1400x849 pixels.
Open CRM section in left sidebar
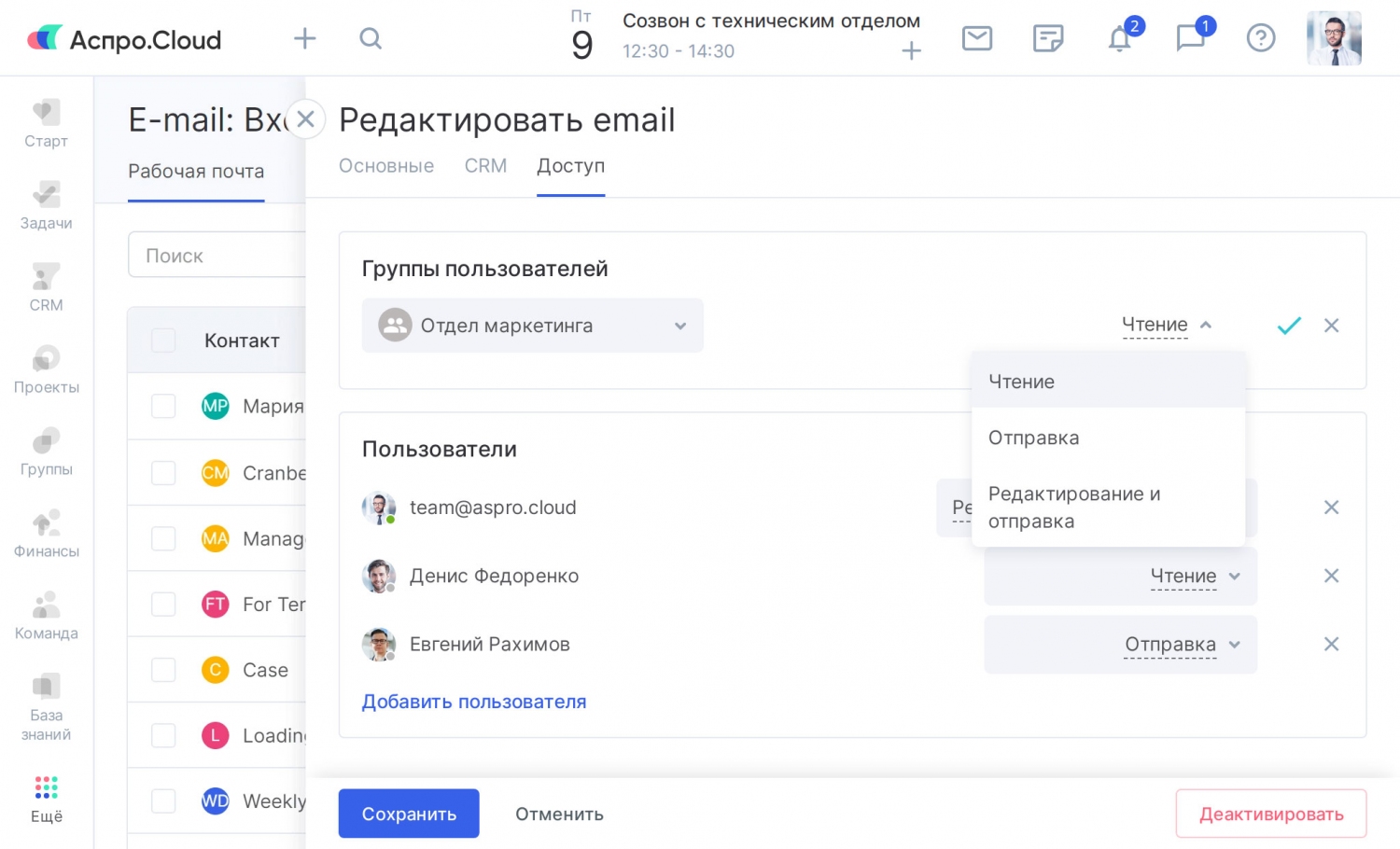click(x=46, y=286)
